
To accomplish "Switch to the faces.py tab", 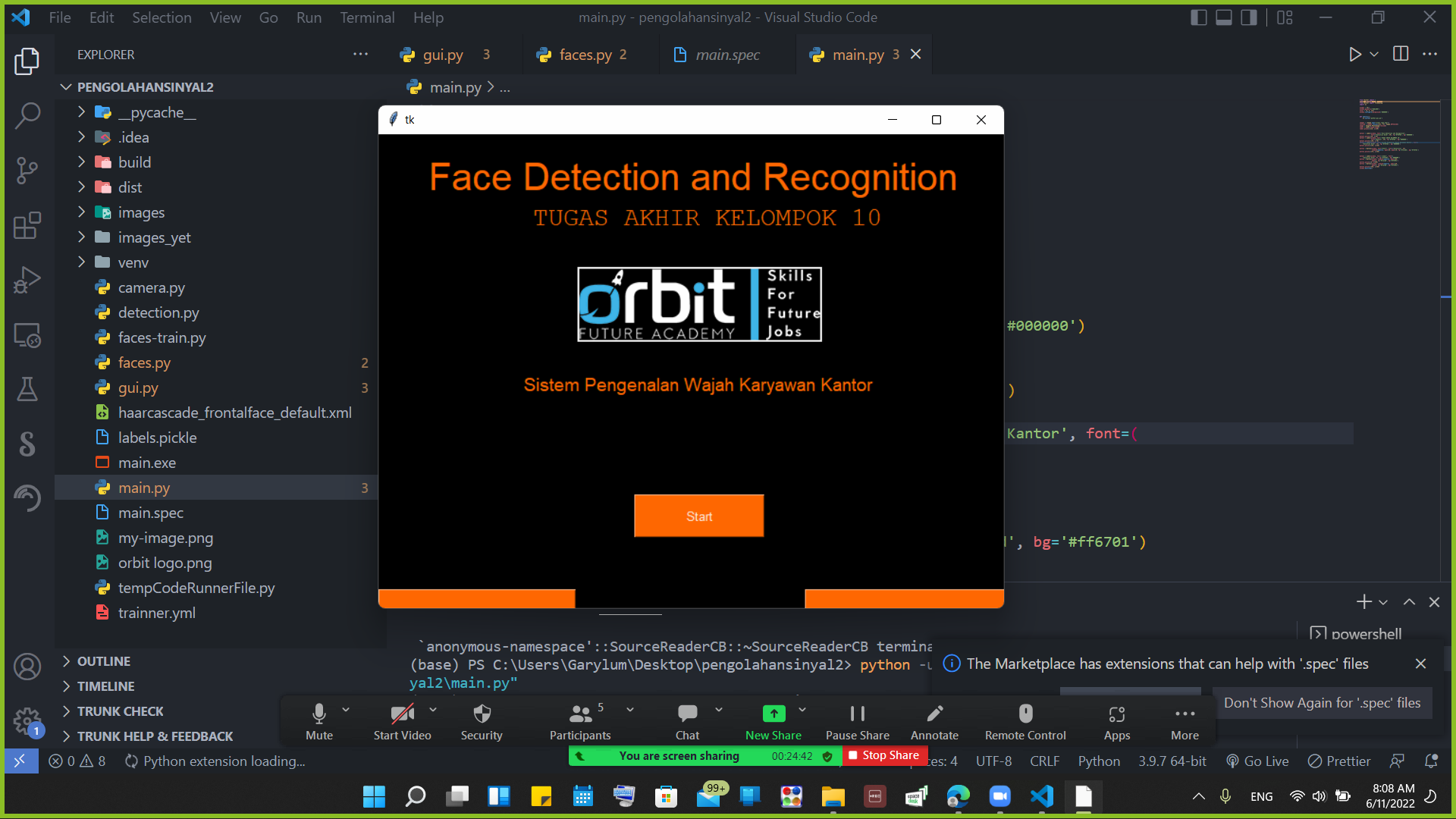I will (585, 55).
